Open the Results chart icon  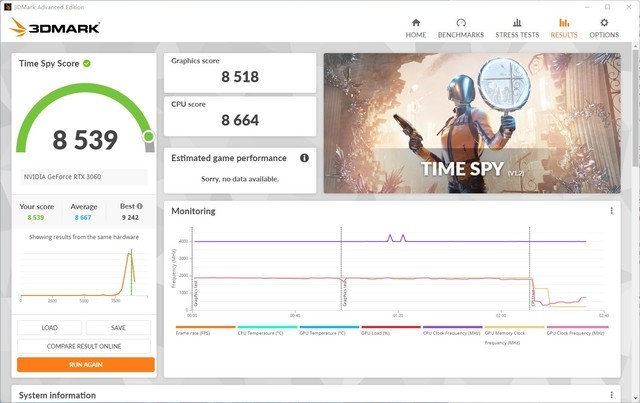(x=564, y=23)
